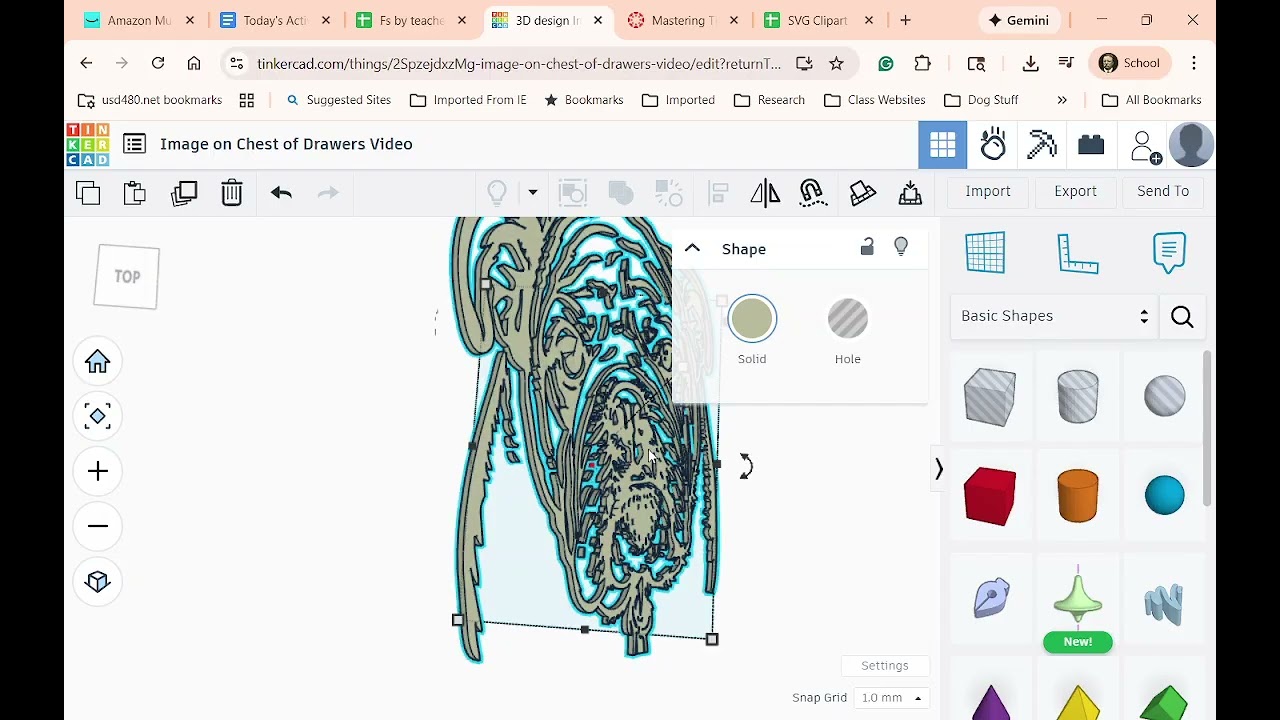Activate the Cruise magnet tool
Image resolution: width=1280 pixels, height=720 pixels.
tap(812, 193)
